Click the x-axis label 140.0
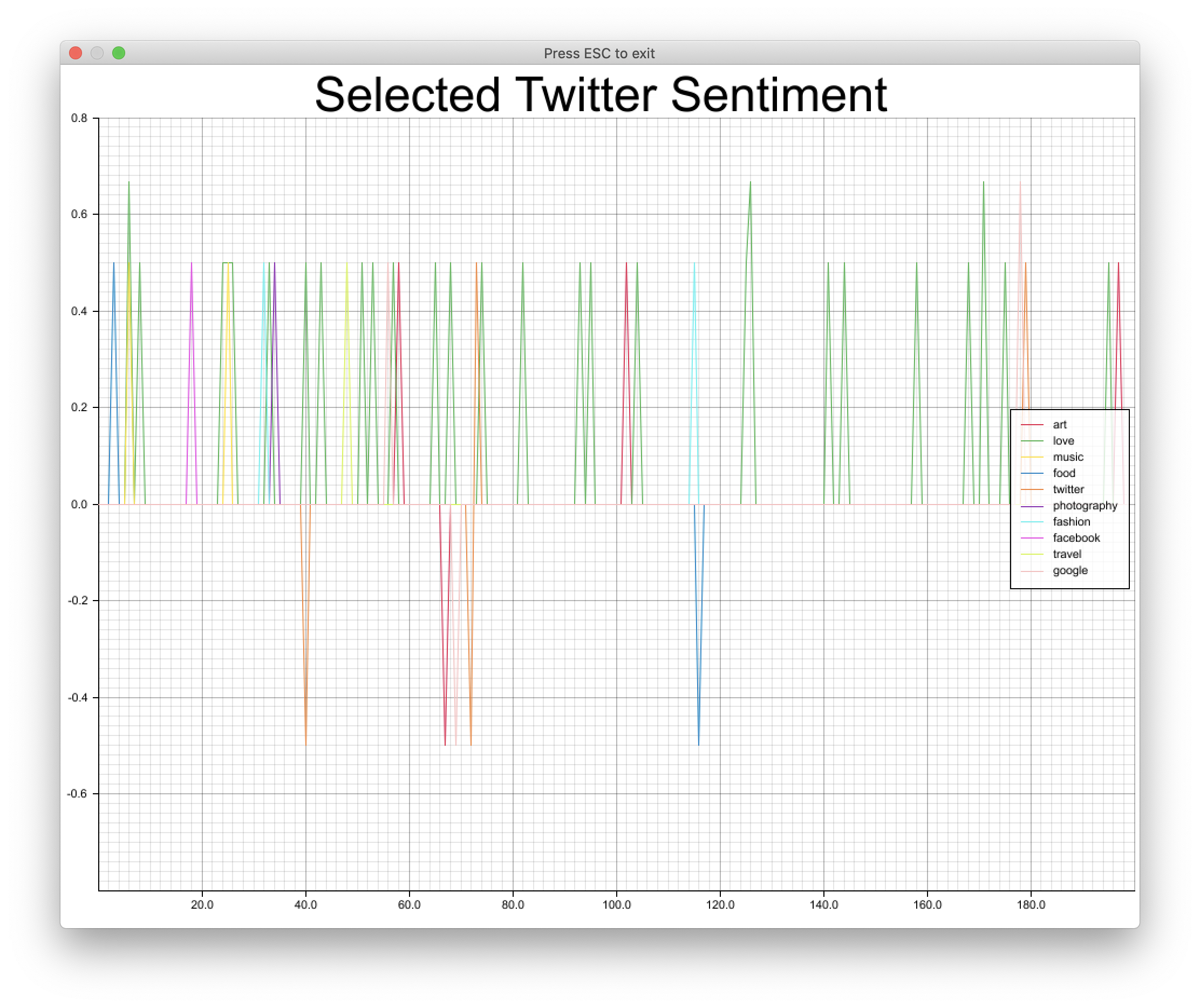The width and height of the screenshot is (1200, 1008). coord(823,904)
